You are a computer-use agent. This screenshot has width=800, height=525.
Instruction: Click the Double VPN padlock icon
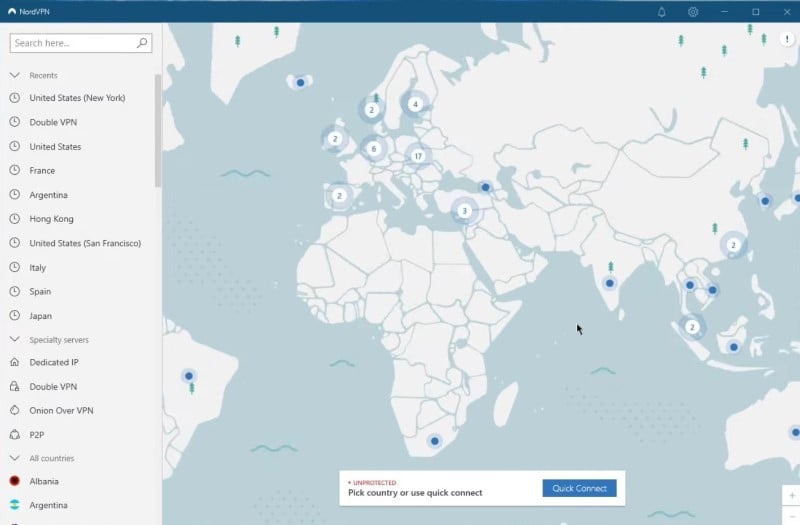click(x=15, y=386)
